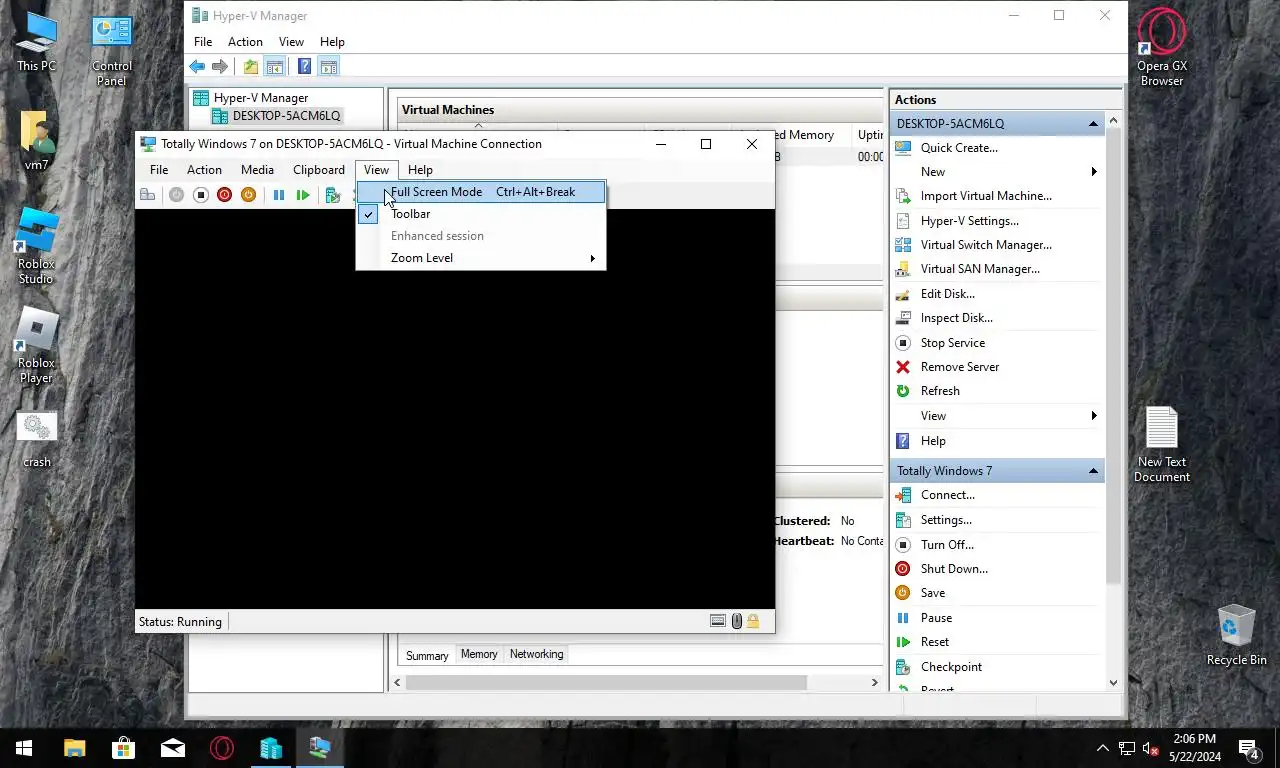The height and width of the screenshot is (768, 1280).
Task: Click Shut Down in Actions pane
Action: coord(954,569)
